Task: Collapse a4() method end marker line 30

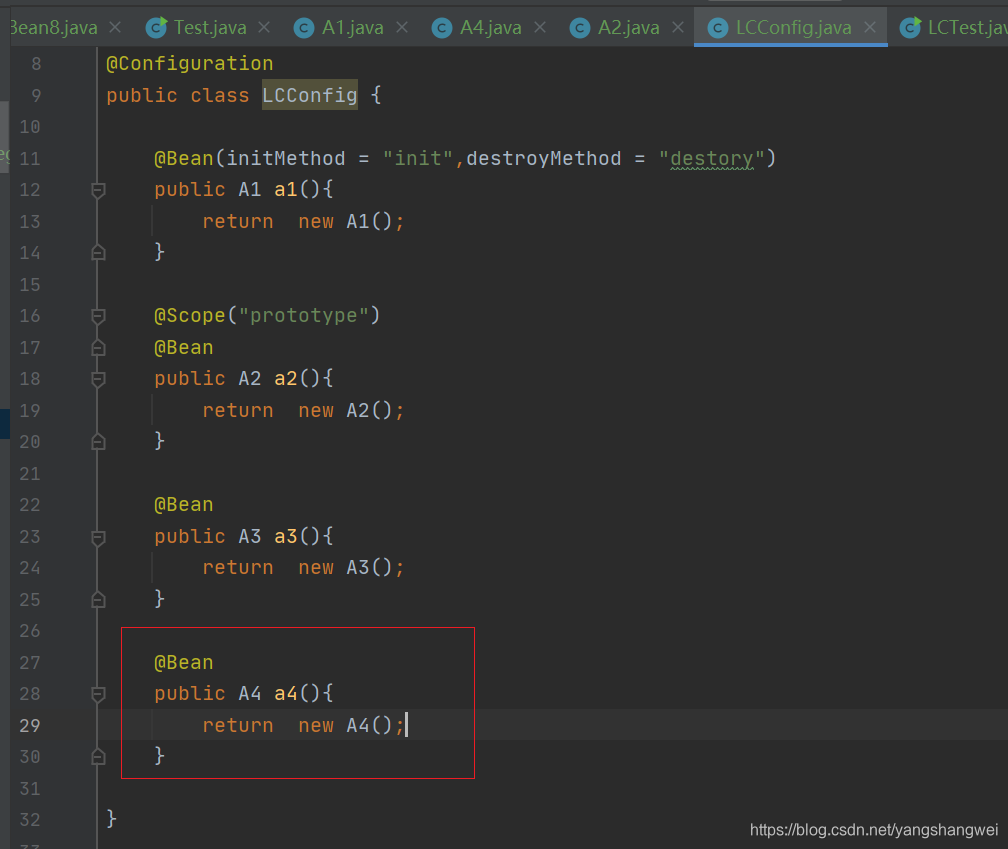Action: (x=98, y=757)
